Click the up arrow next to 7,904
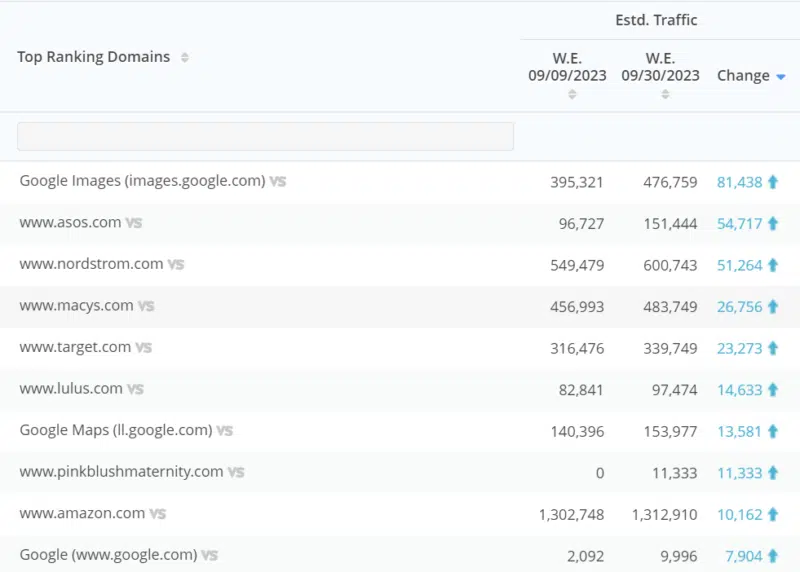 (x=773, y=556)
